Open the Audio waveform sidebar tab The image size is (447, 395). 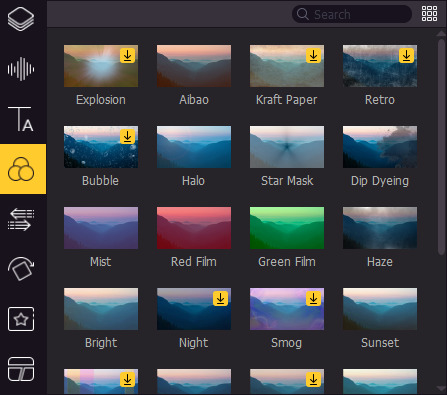(21, 69)
